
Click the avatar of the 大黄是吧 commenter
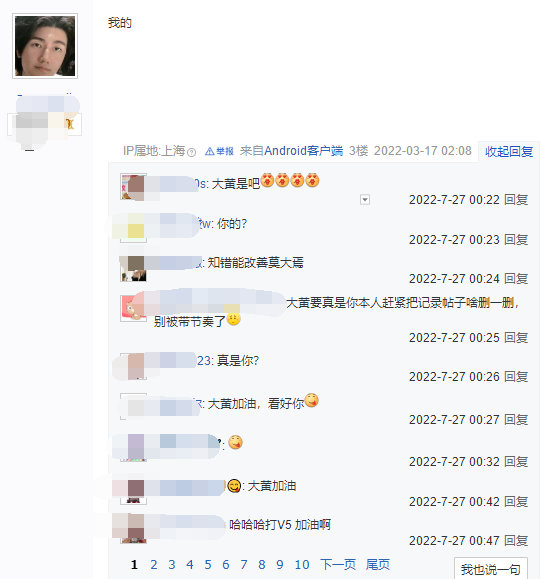[133, 186]
